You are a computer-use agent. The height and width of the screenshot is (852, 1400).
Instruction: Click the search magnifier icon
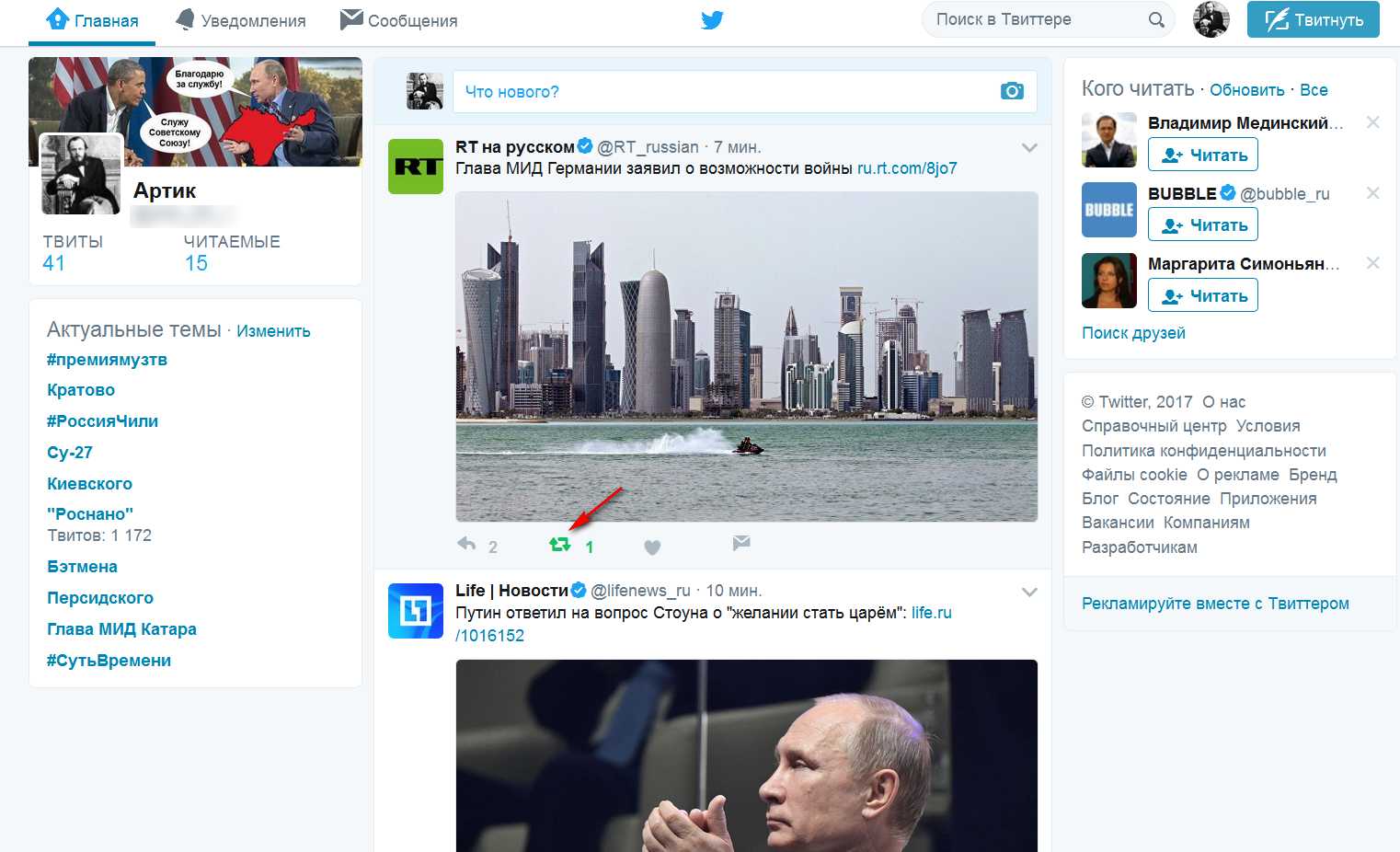pyautogui.click(x=1156, y=20)
